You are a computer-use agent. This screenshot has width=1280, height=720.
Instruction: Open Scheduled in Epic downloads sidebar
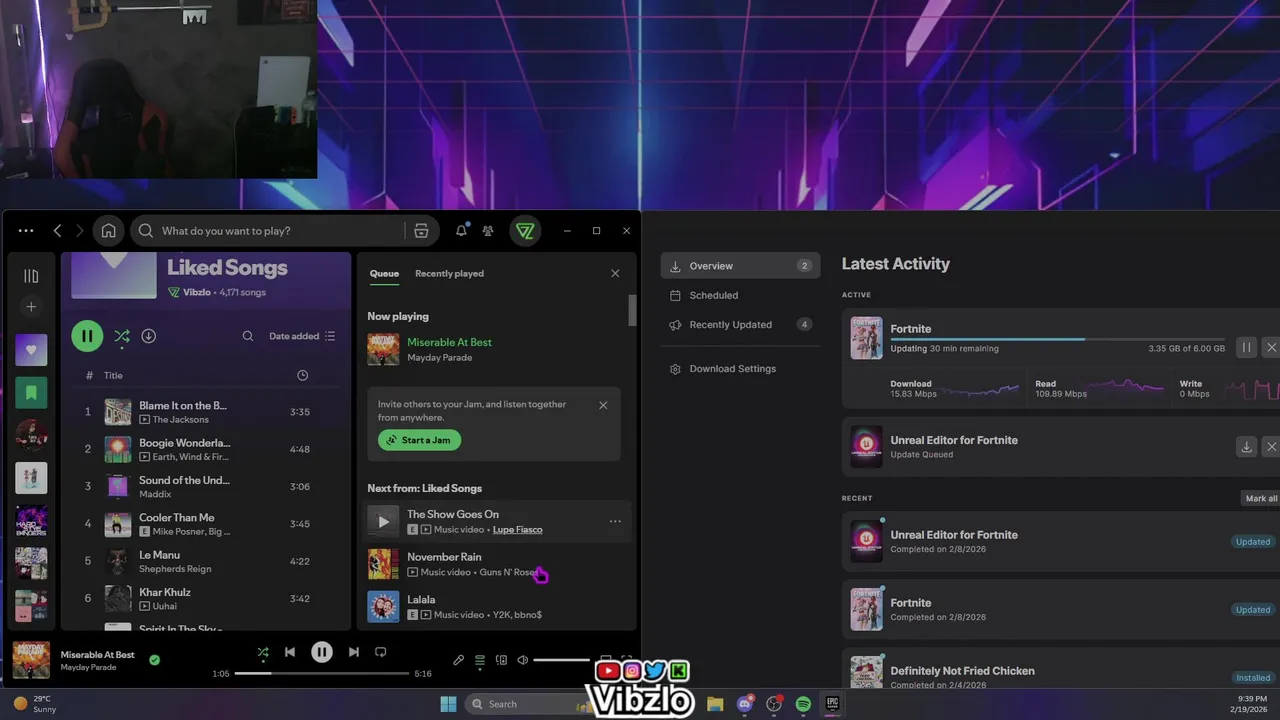point(740,295)
